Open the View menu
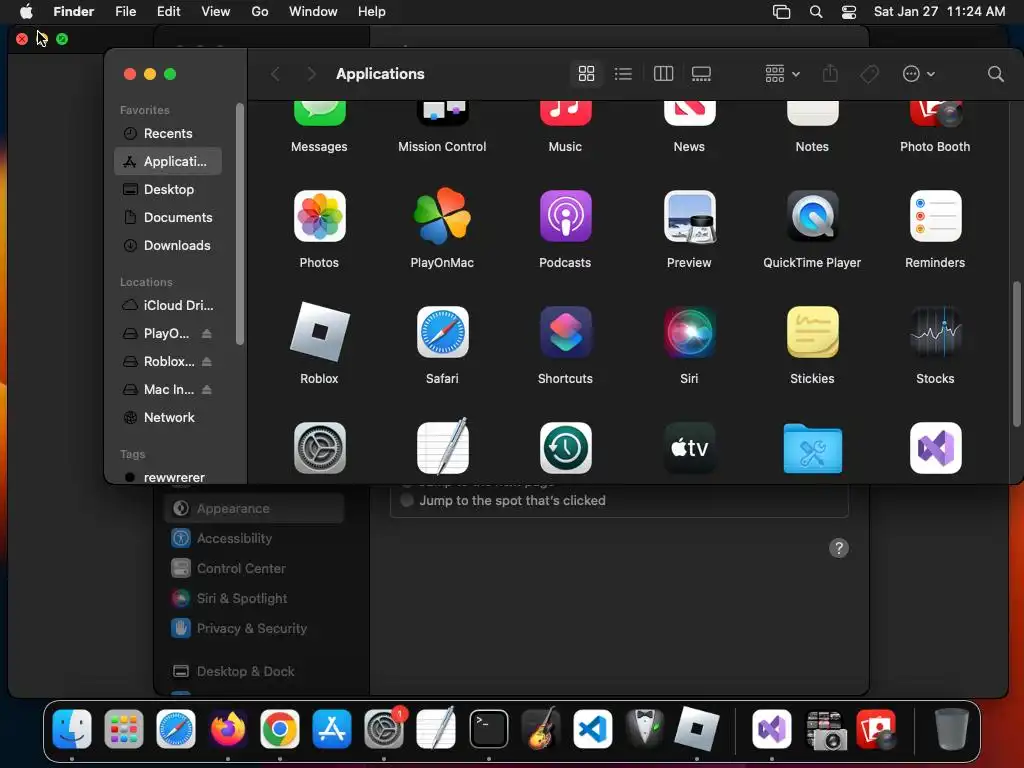 (216, 11)
